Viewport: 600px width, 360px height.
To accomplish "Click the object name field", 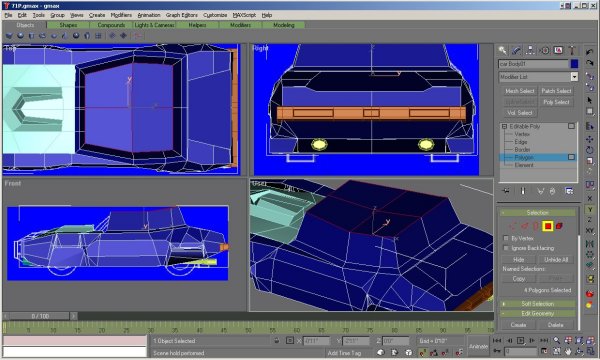I will click(x=533, y=64).
